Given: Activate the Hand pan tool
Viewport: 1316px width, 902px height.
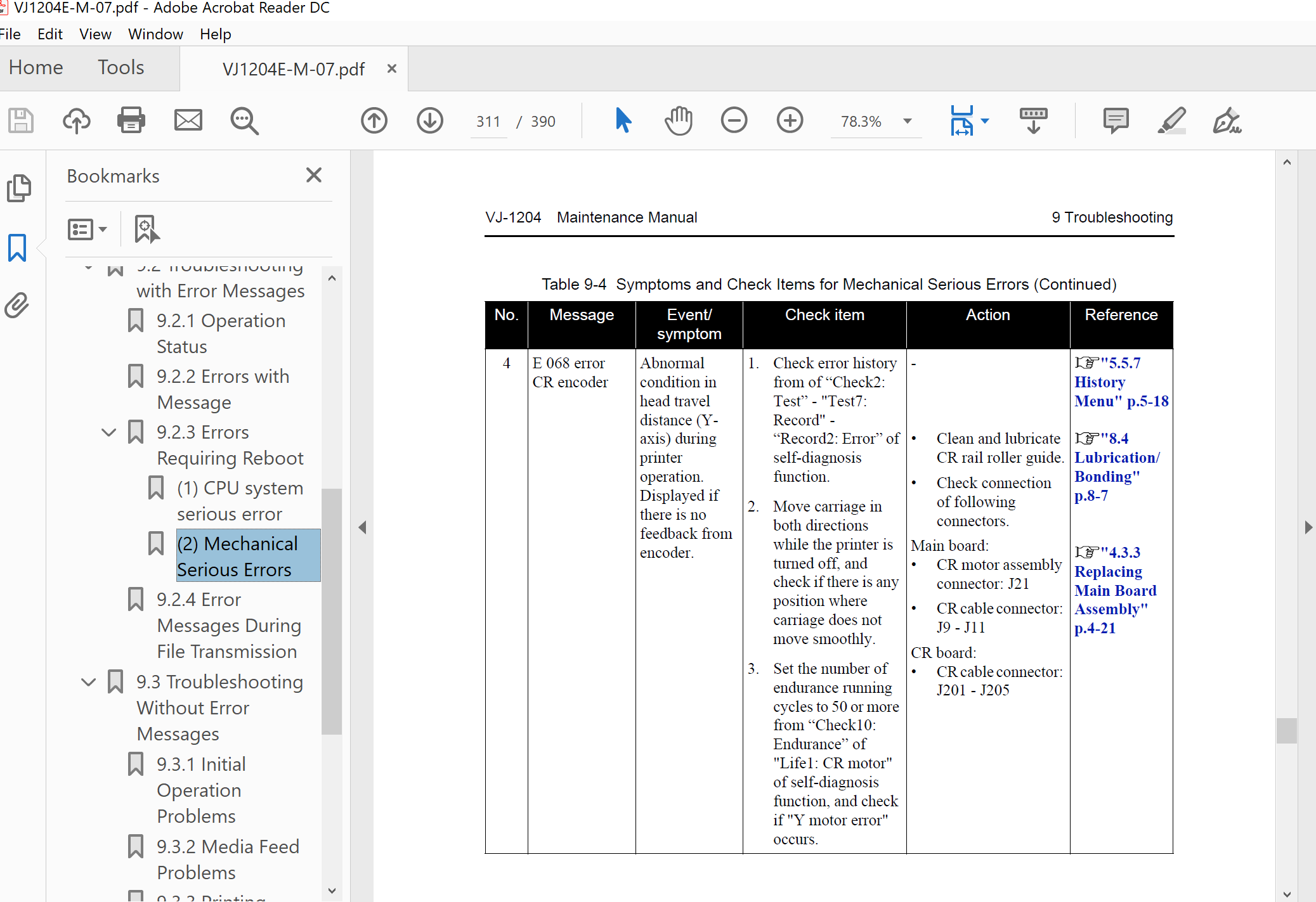Looking at the screenshot, I should (x=679, y=120).
